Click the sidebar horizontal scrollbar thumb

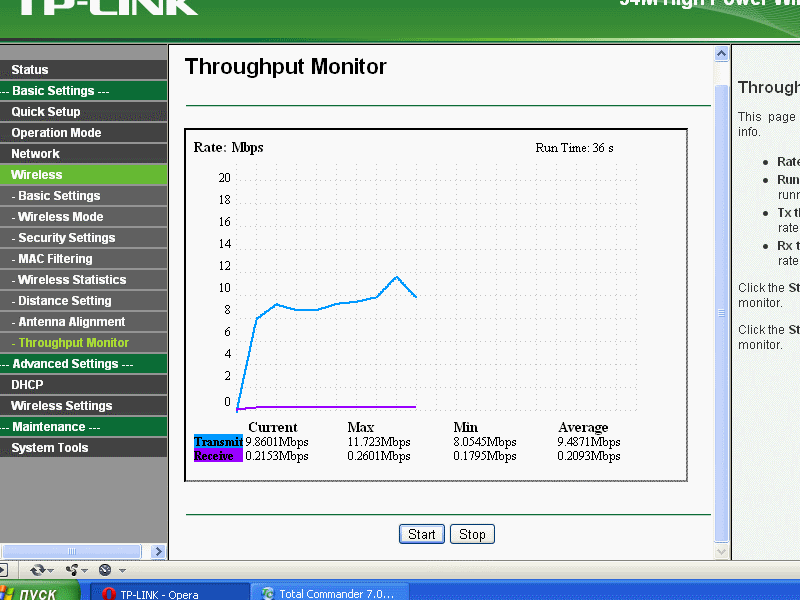point(71,552)
